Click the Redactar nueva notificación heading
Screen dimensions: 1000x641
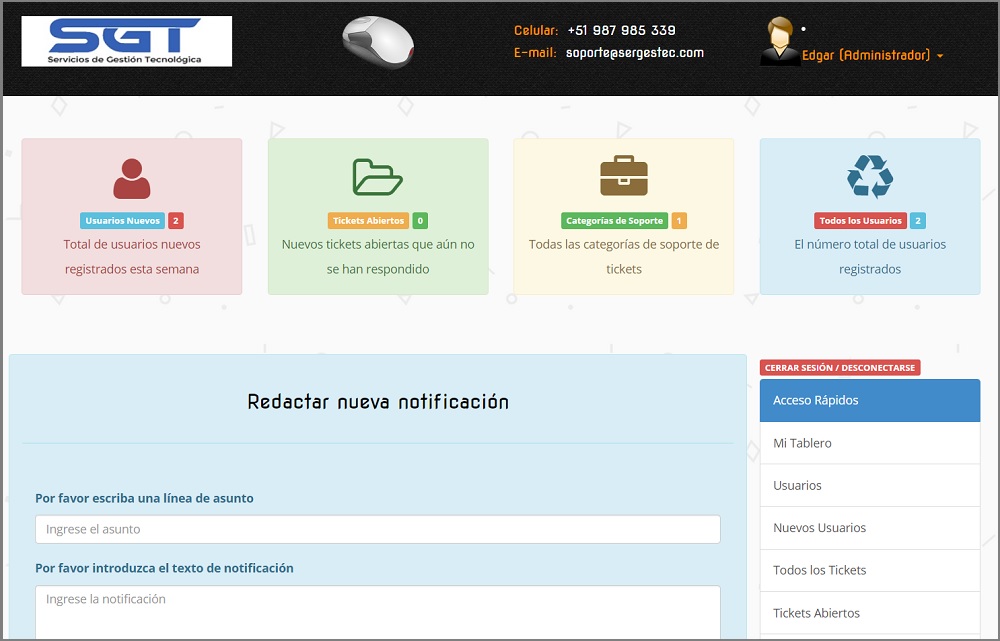[x=378, y=402]
